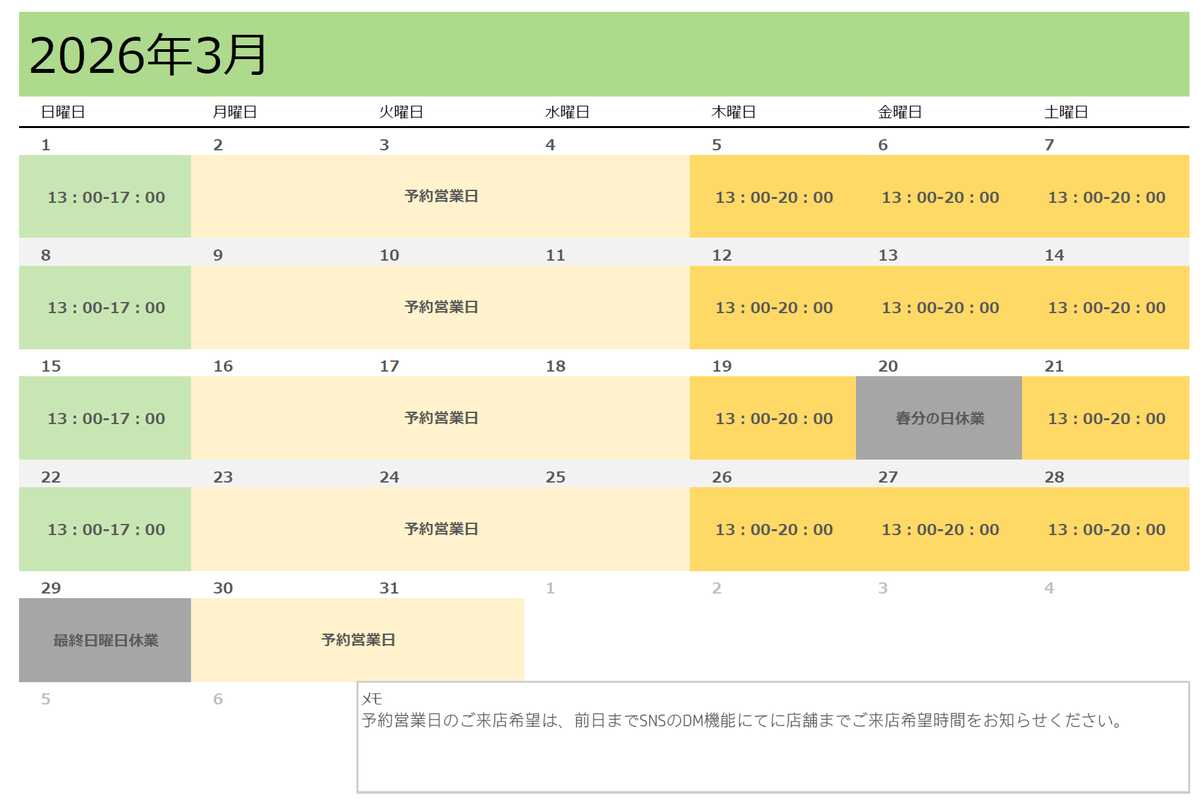This screenshot has width=1200, height=801.
Task: Select date number 29 above 最終日曜日休業
Action: (x=51, y=589)
